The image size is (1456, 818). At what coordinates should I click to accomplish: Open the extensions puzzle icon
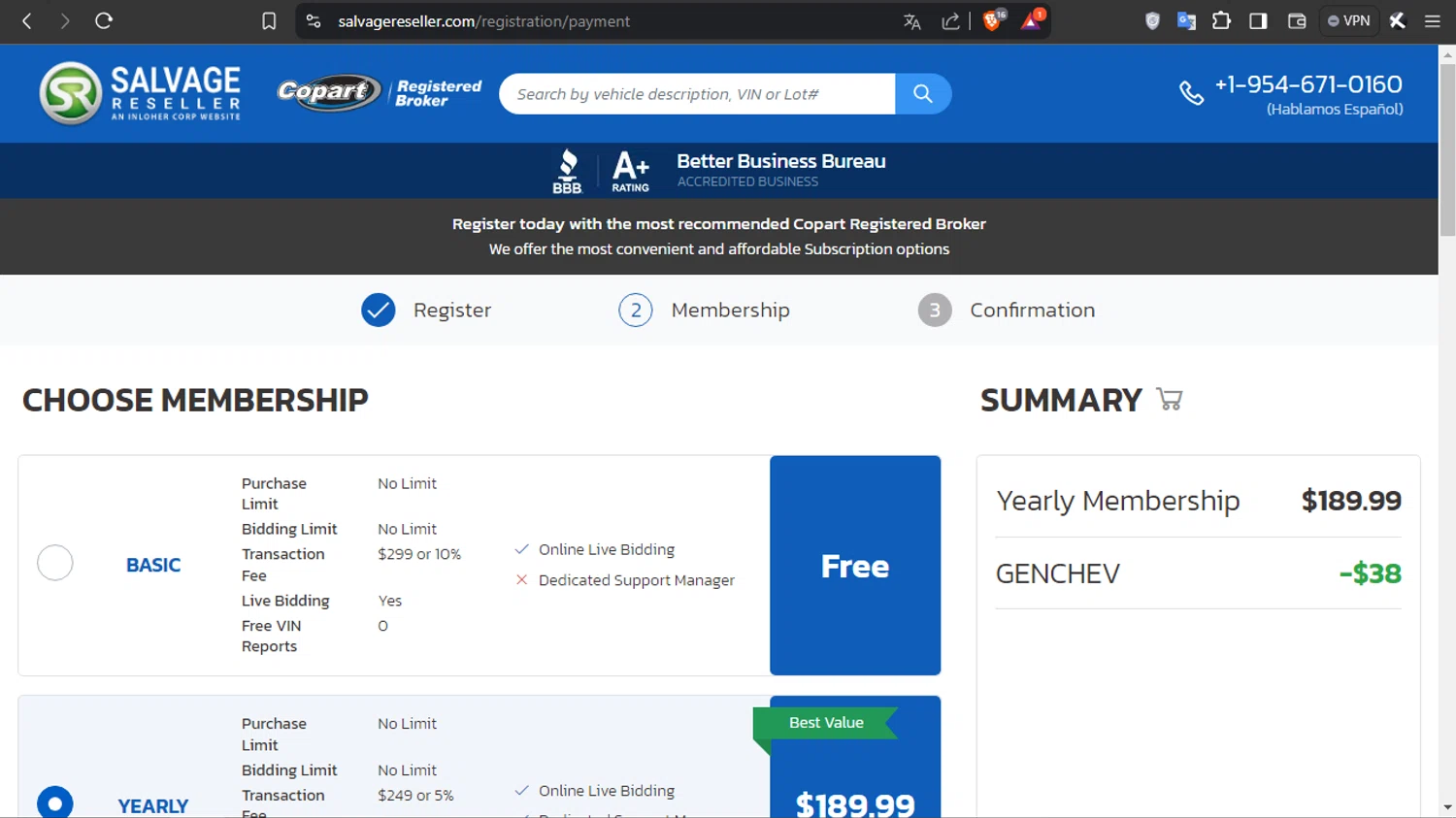[x=1221, y=20]
